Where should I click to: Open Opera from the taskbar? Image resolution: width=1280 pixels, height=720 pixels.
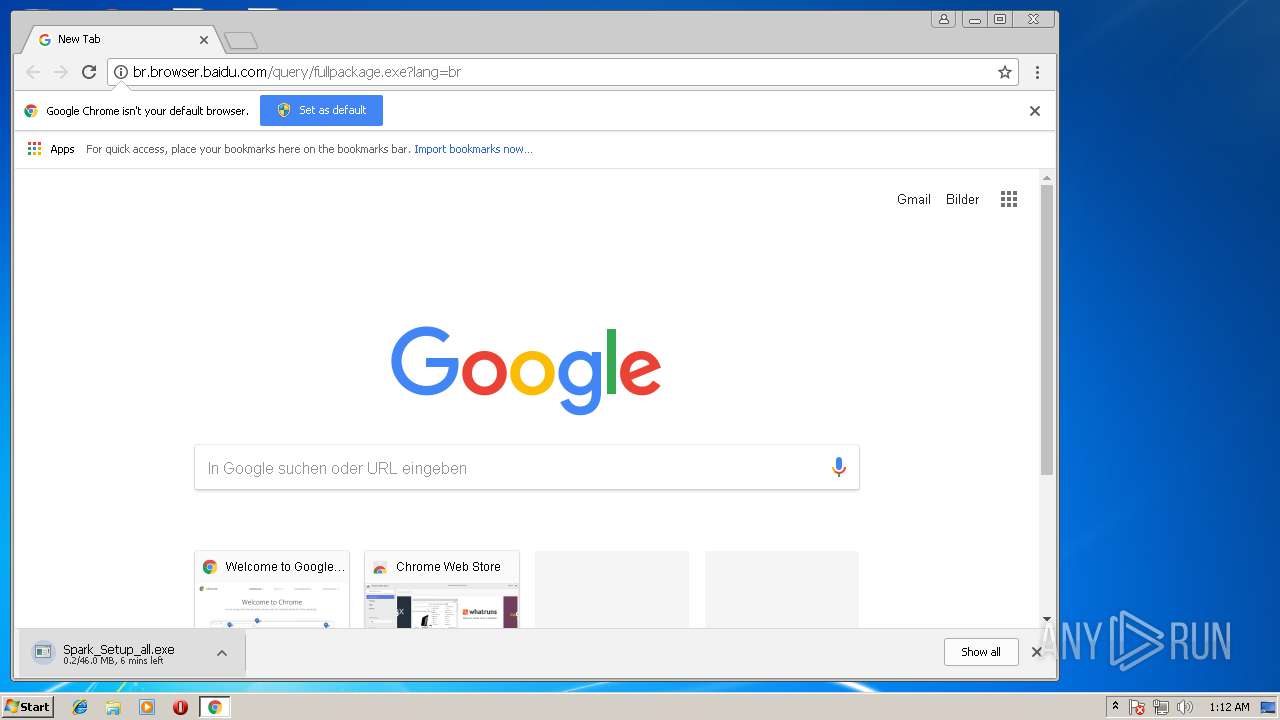(x=180, y=707)
